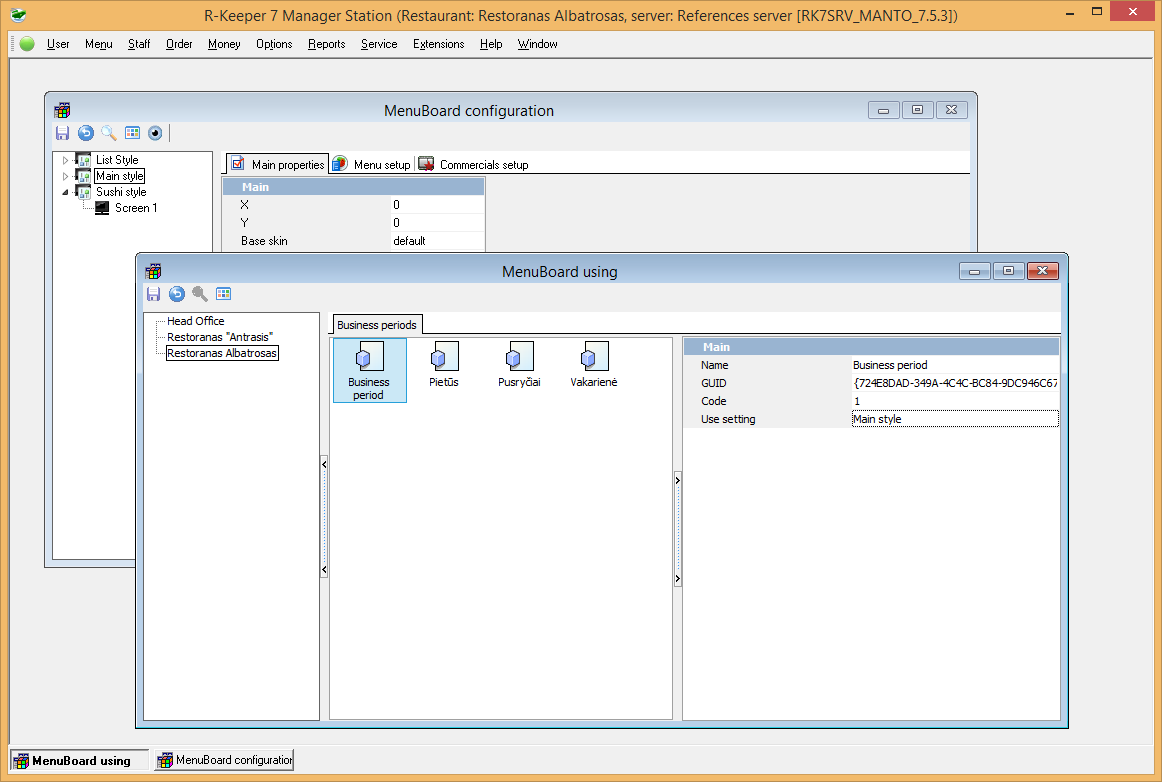Click round record icon in MenuBoard configuration toolbar

coord(155,133)
